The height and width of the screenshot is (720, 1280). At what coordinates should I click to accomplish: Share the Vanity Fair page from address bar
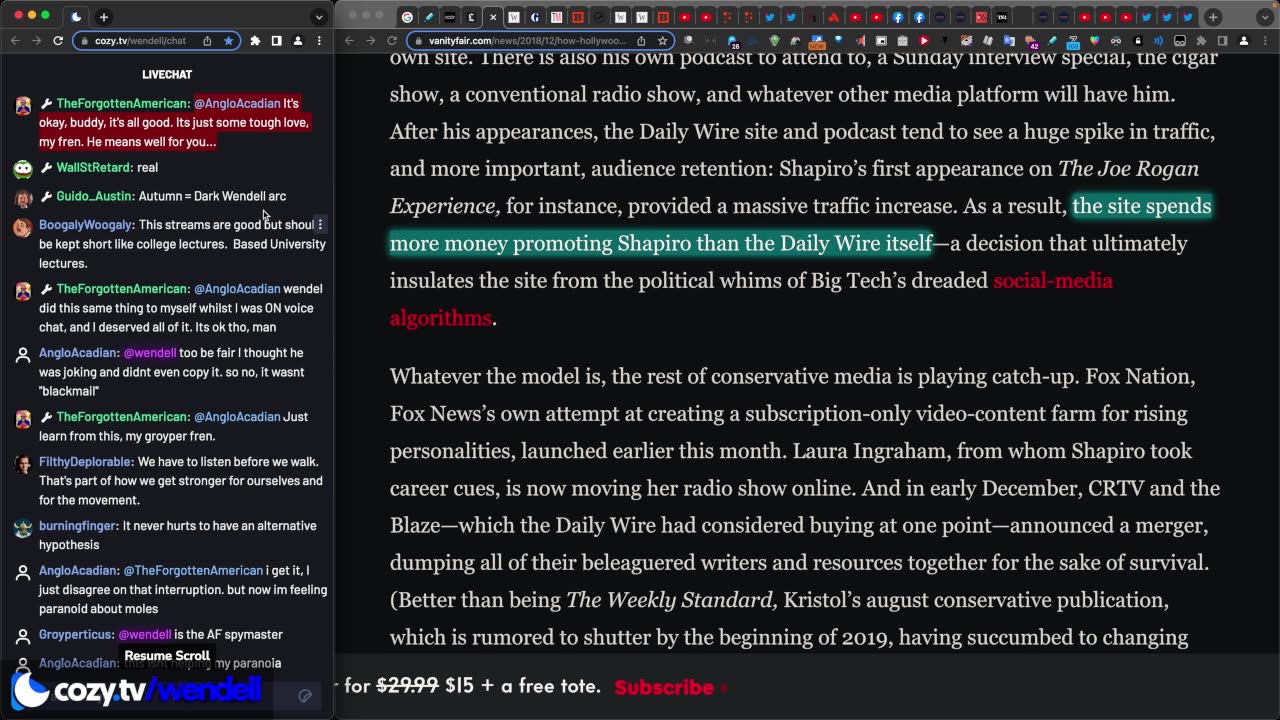pyautogui.click(x=641, y=41)
